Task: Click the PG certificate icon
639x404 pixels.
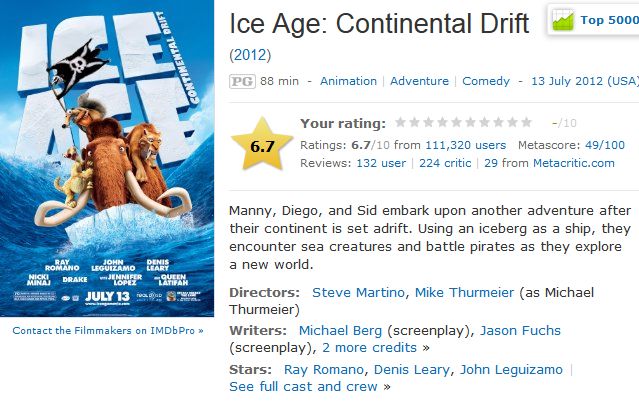Action: 240,81
